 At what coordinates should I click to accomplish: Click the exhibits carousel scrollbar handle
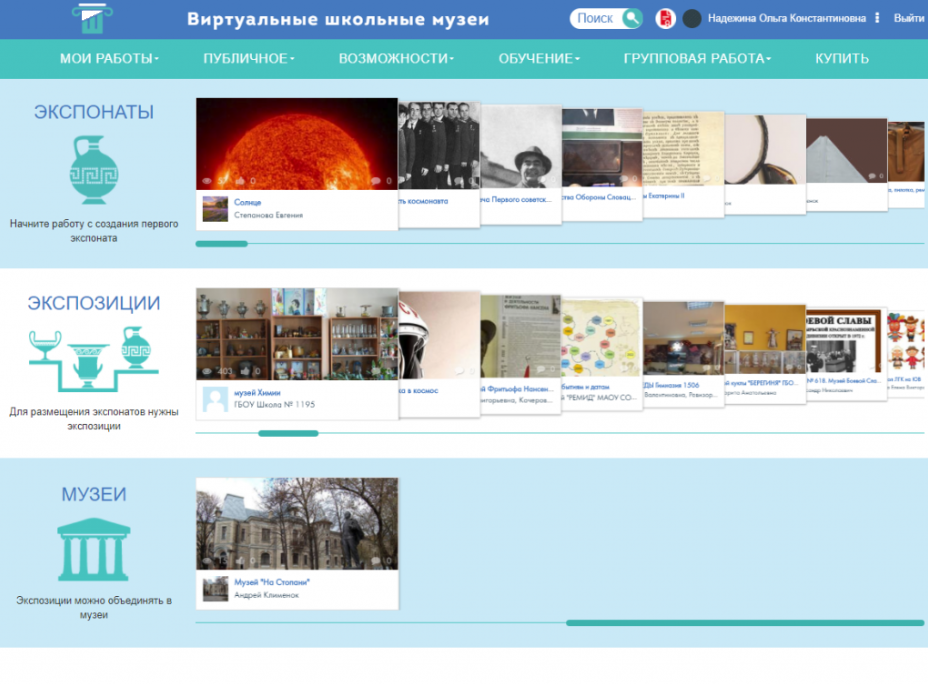point(221,244)
